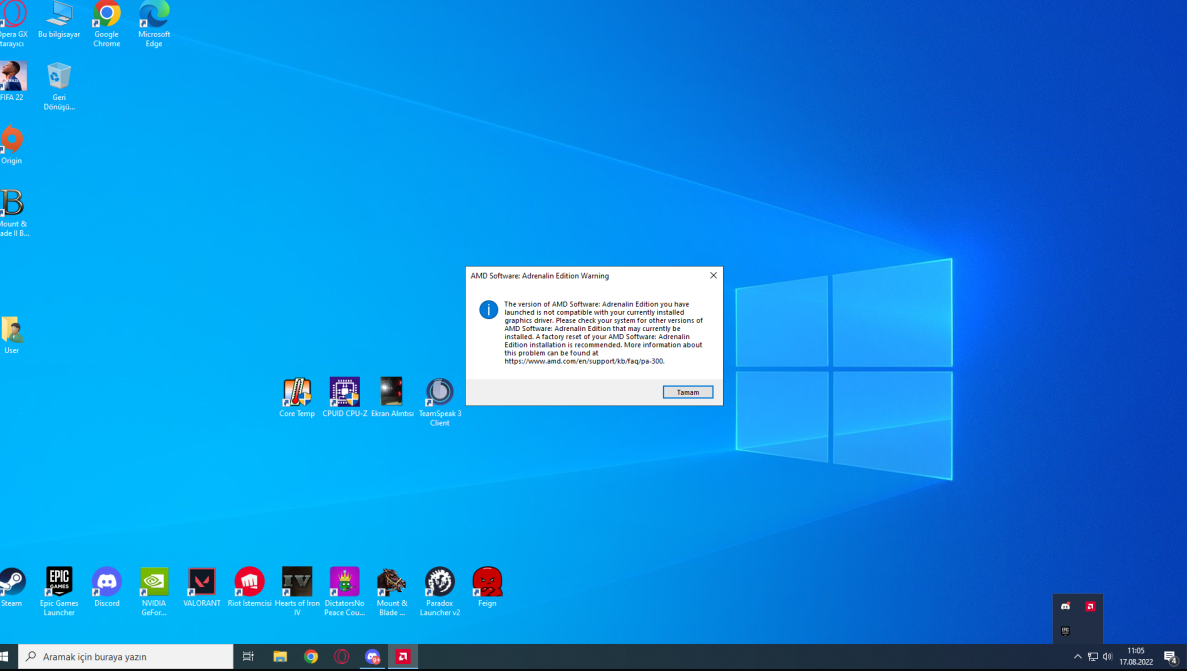
Task: Click the AMD Software taskbar button
Action: tap(403, 657)
